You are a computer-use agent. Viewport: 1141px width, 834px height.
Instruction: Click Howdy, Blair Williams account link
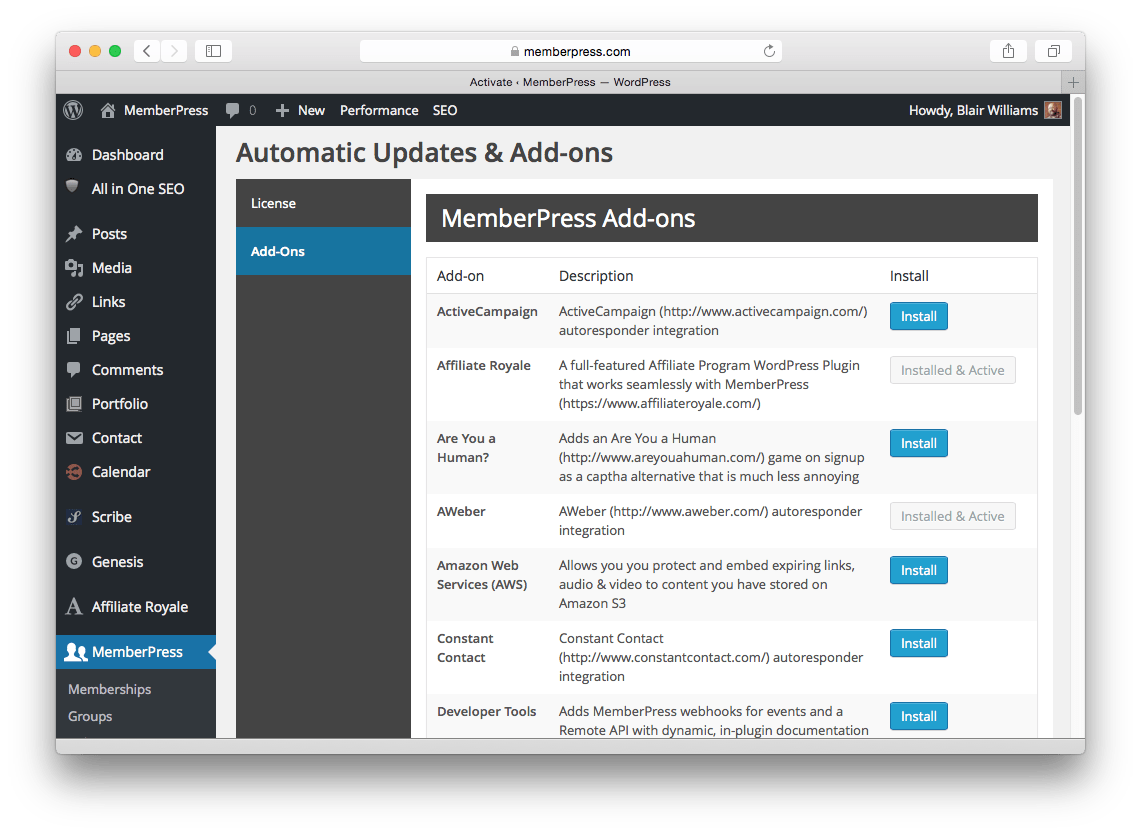pos(974,111)
